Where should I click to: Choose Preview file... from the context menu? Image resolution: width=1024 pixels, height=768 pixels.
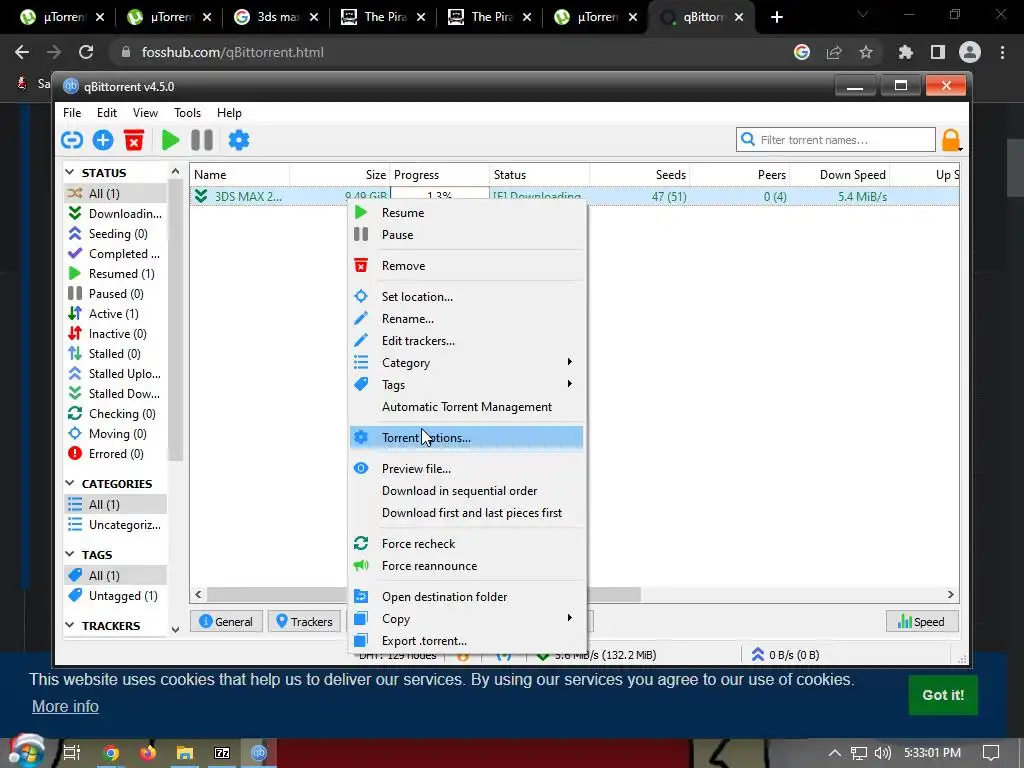(466, 469)
